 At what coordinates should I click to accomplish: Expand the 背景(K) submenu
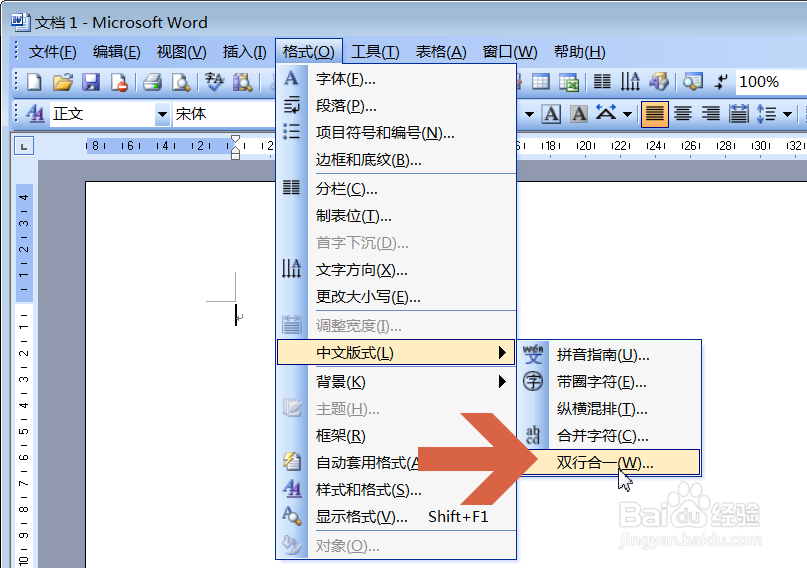(x=396, y=382)
